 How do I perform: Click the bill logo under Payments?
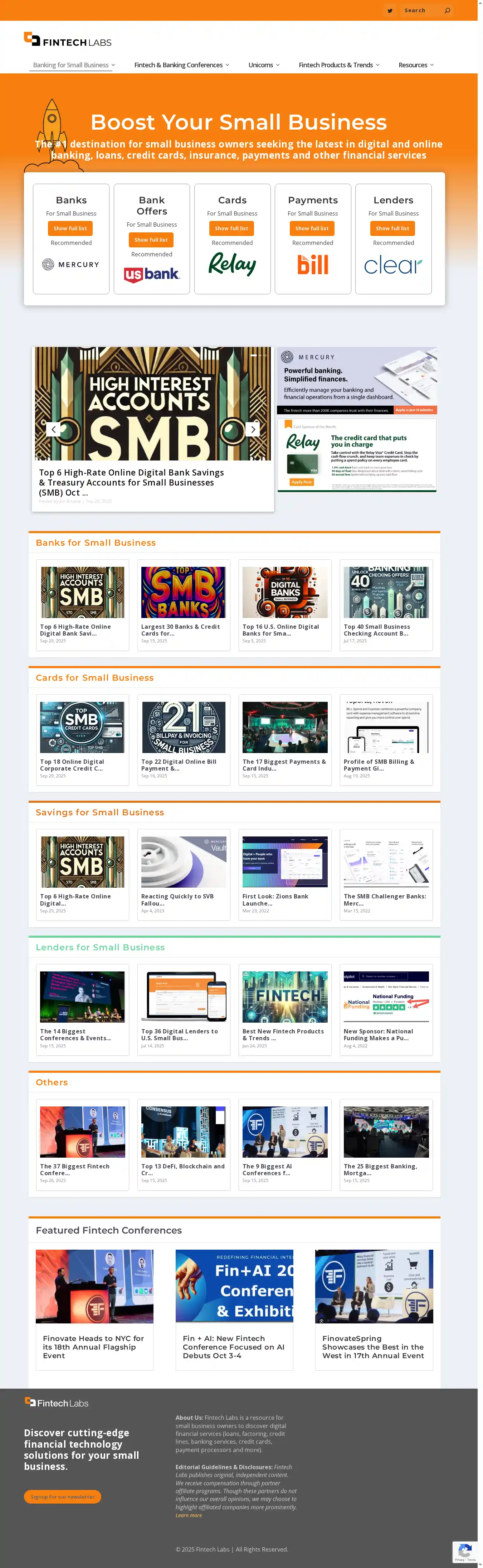click(x=313, y=265)
